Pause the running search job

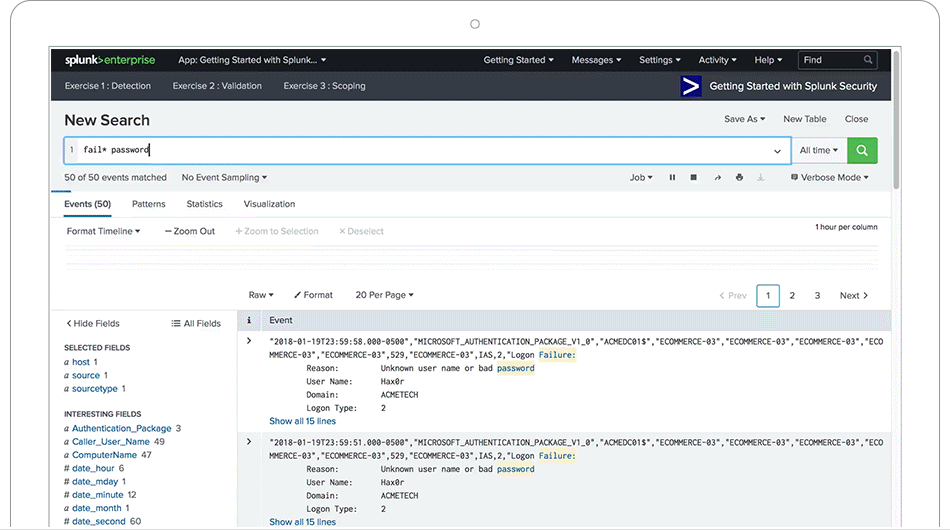coord(672,177)
